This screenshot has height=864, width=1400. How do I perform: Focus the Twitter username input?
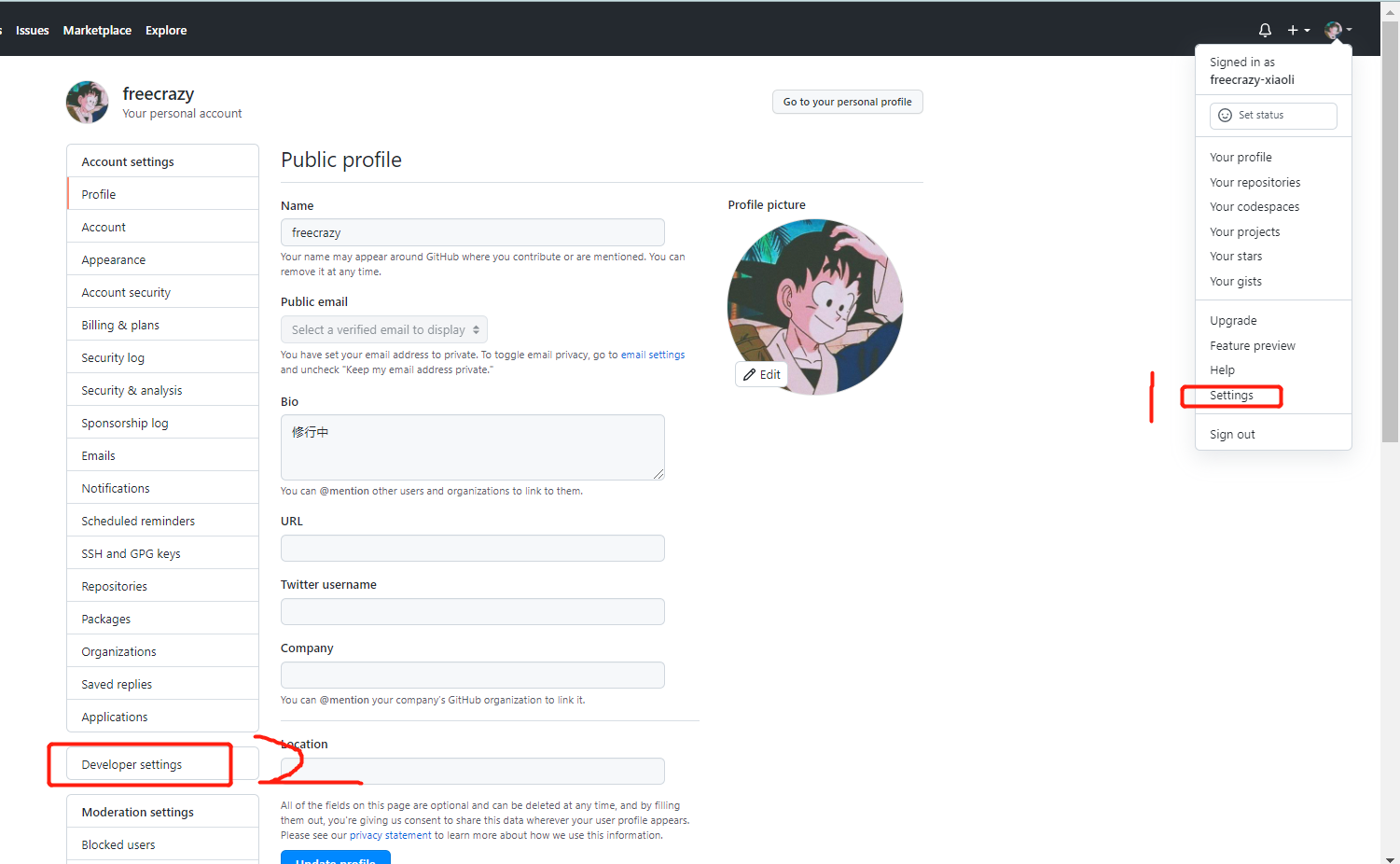(472, 612)
